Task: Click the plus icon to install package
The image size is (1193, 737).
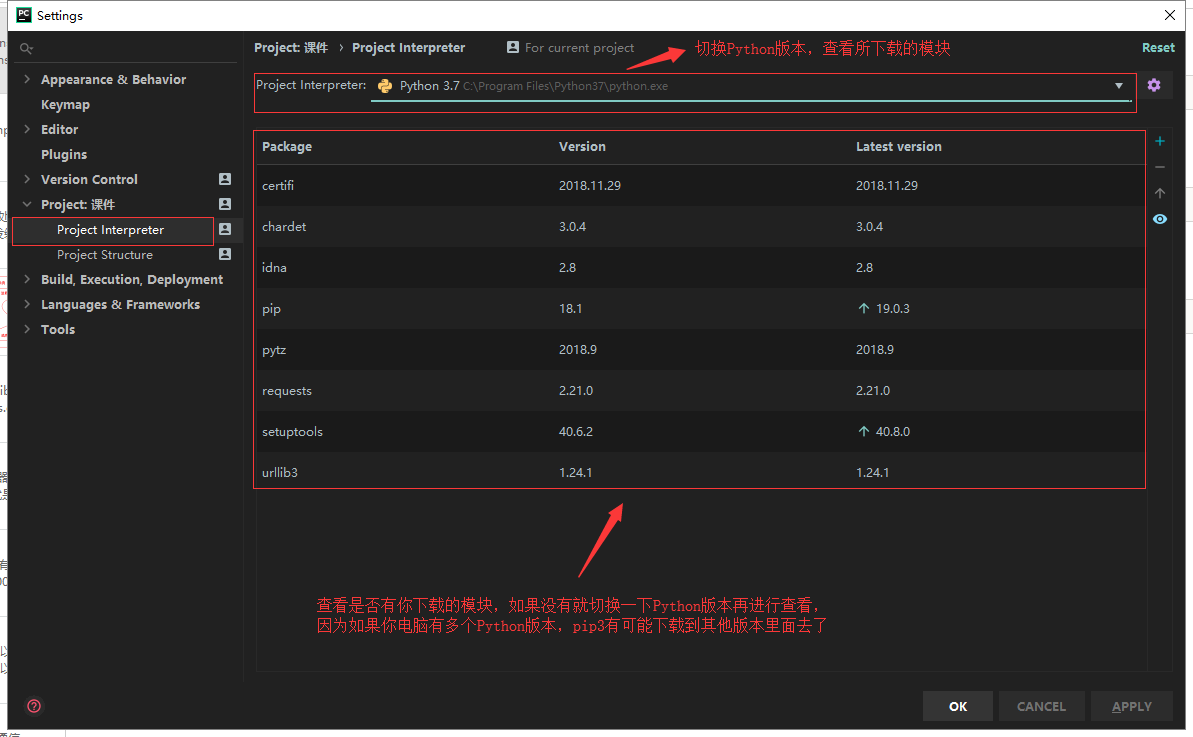Action: tap(1160, 141)
